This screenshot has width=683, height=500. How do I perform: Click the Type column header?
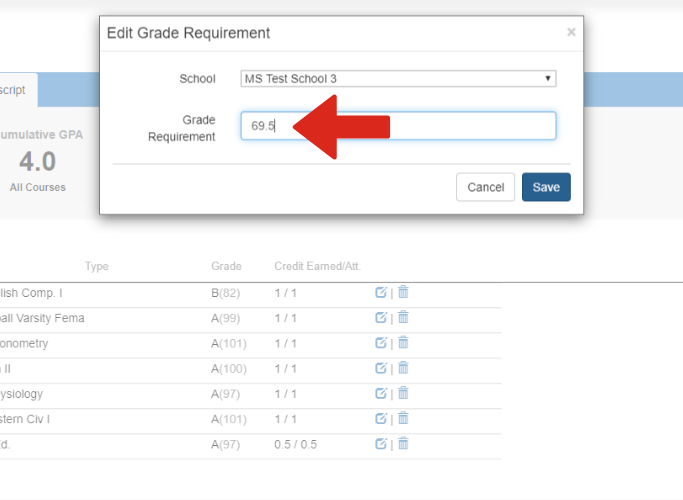pyautogui.click(x=97, y=266)
